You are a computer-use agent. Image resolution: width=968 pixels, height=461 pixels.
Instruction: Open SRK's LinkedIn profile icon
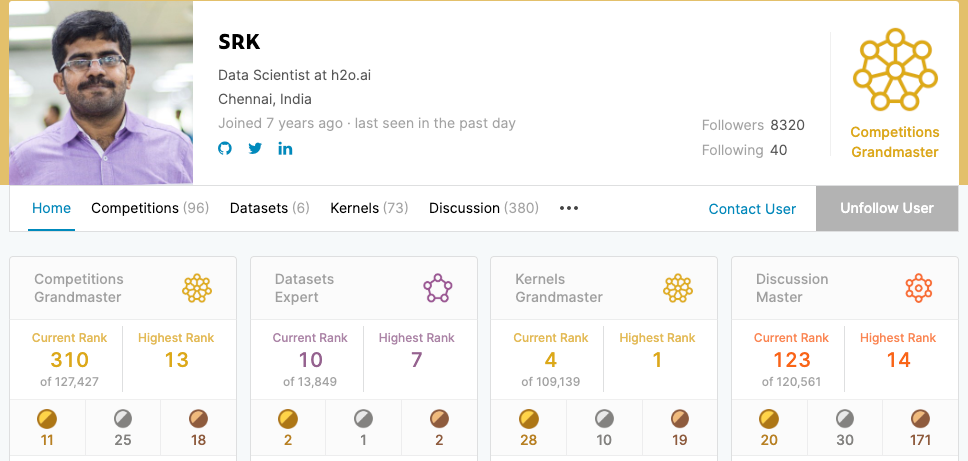[285, 149]
